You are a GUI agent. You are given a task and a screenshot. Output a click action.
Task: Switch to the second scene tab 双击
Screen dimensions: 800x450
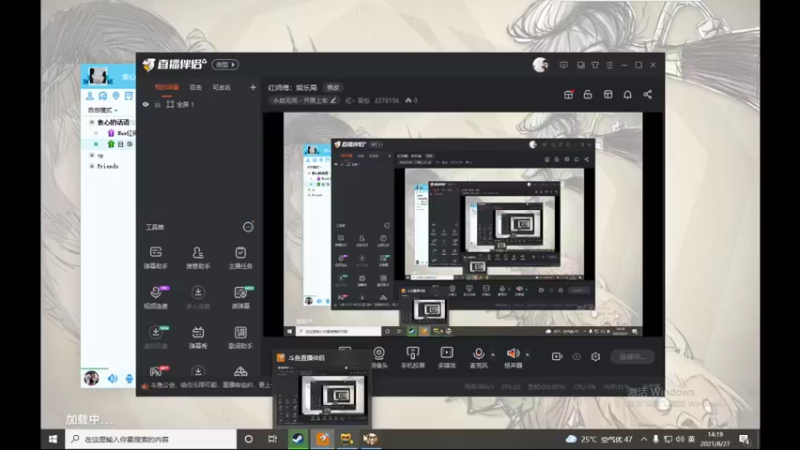[195, 87]
